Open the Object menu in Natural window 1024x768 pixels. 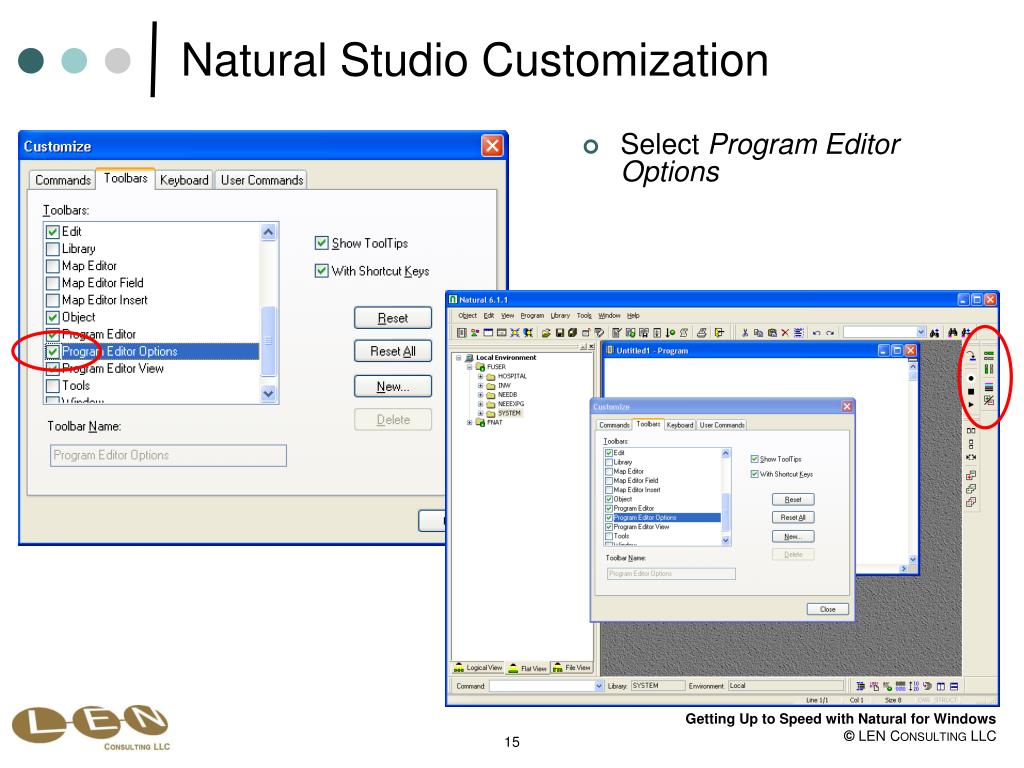468,315
